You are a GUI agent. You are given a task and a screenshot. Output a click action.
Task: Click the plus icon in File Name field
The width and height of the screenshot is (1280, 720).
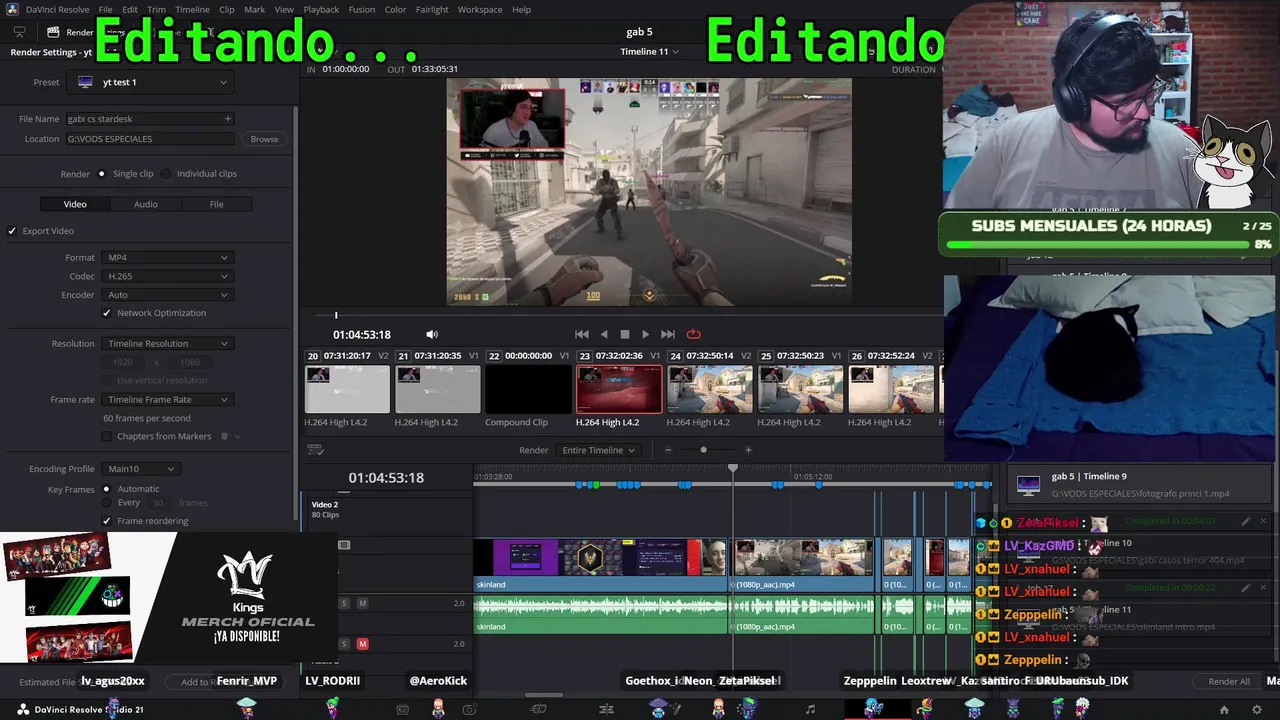(227, 119)
